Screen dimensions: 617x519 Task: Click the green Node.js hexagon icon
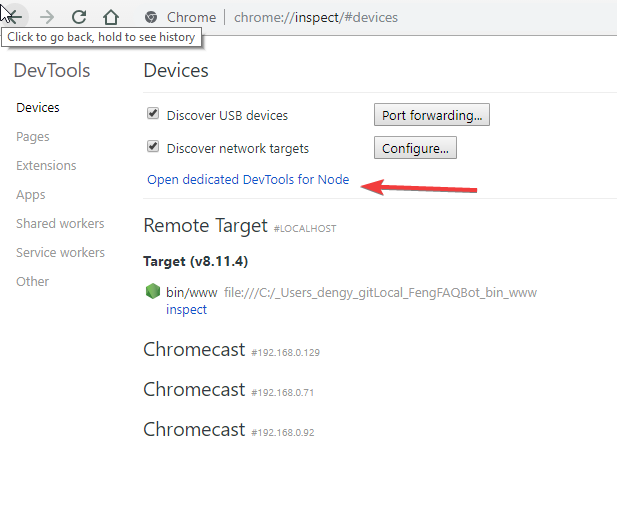point(153,292)
